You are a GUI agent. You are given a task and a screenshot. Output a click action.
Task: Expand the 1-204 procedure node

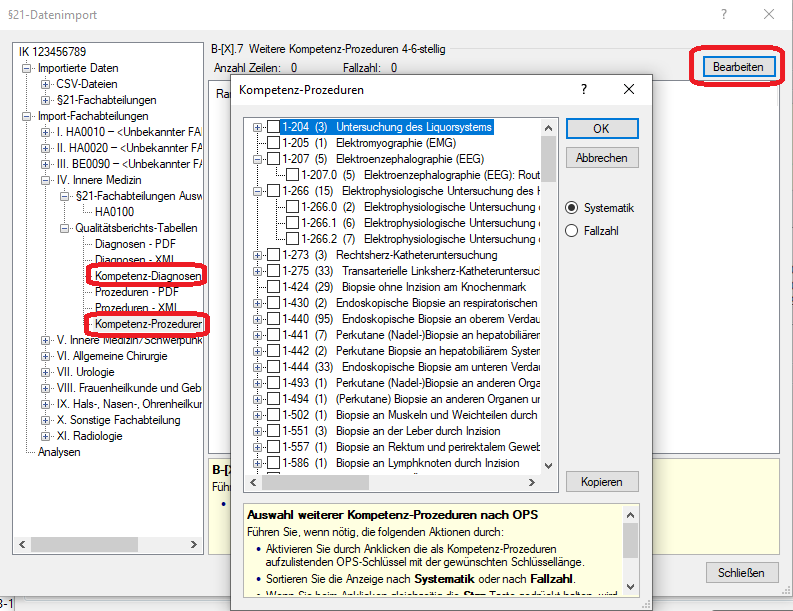[257, 127]
